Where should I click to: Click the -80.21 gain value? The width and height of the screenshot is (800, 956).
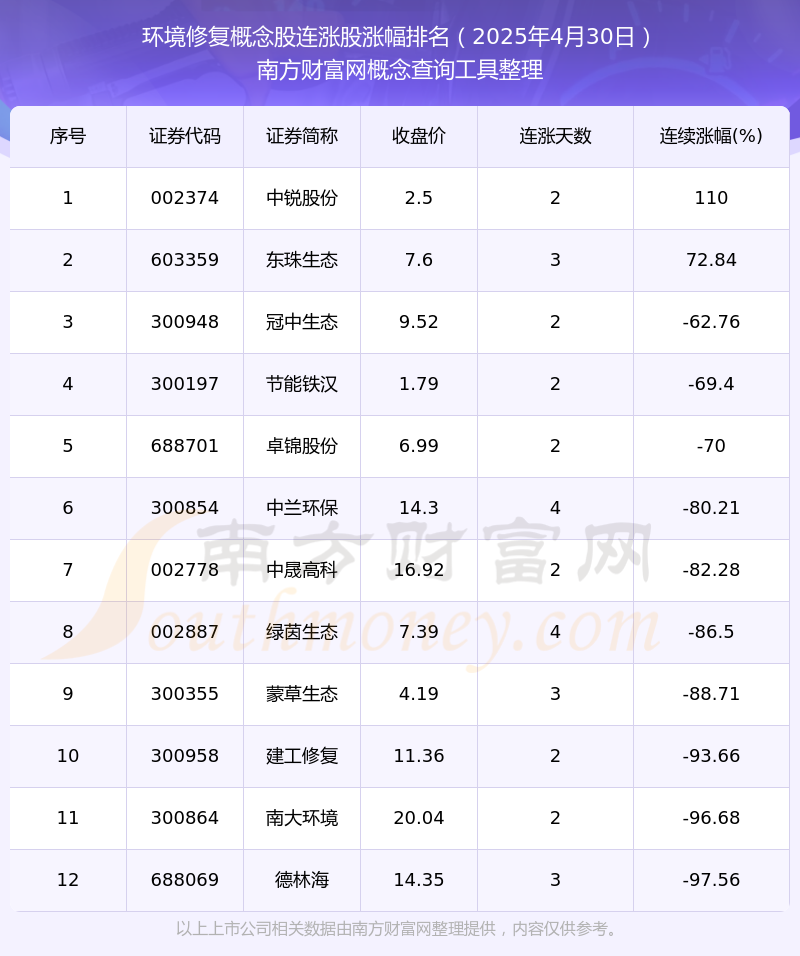[x=711, y=508]
